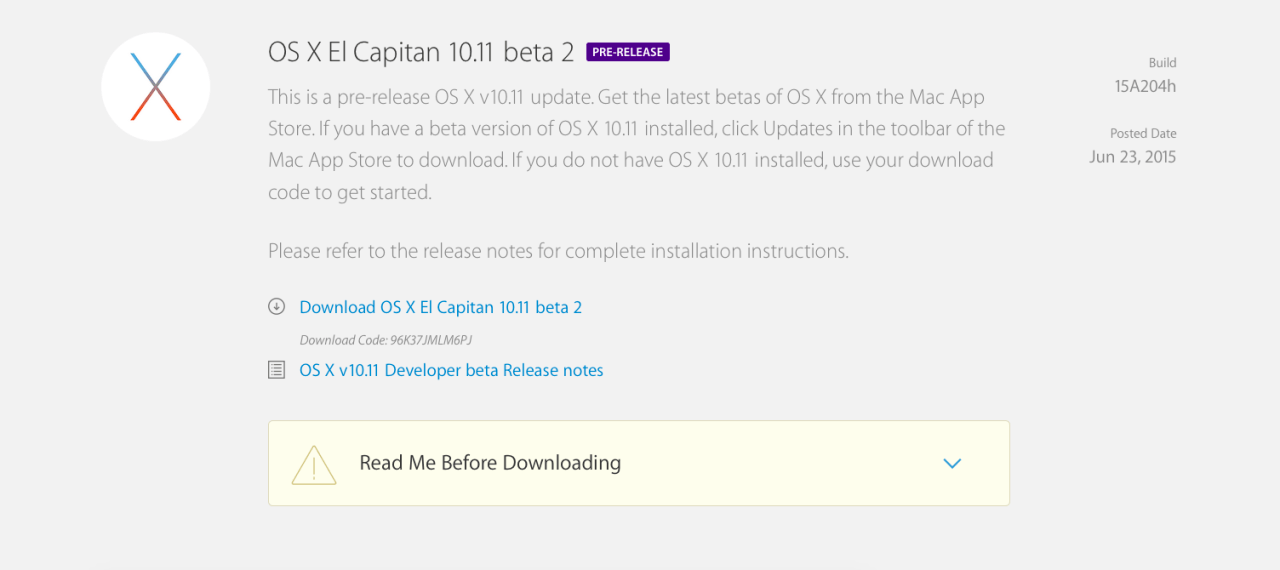Click the OS X El Capitan logo
Image resolution: width=1280 pixels, height=570 pixels.
point(156,87)
